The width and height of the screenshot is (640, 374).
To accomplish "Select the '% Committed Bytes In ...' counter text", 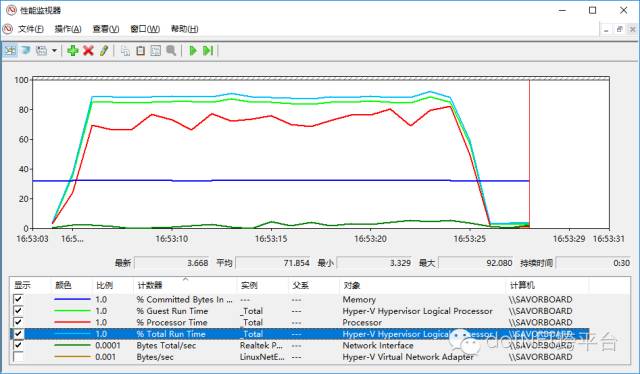I will (184, 299).
